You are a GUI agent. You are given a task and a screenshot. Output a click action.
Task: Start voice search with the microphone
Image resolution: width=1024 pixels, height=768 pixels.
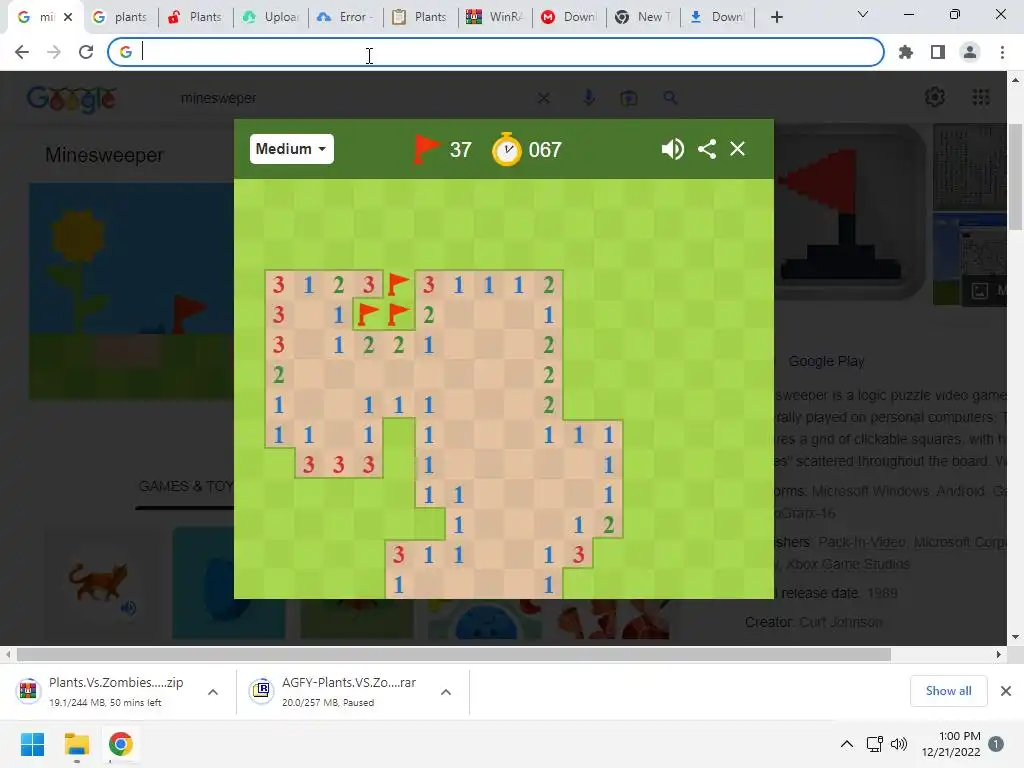(588, 98)
